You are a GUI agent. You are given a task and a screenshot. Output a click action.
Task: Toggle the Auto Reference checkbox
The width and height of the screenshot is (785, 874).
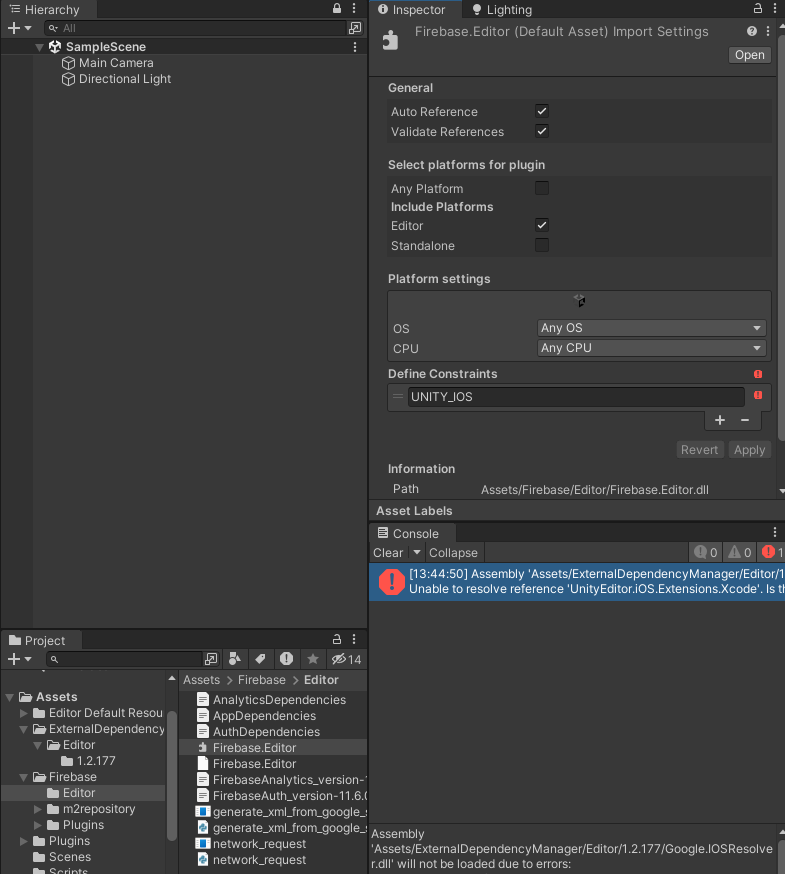[541, 111]
